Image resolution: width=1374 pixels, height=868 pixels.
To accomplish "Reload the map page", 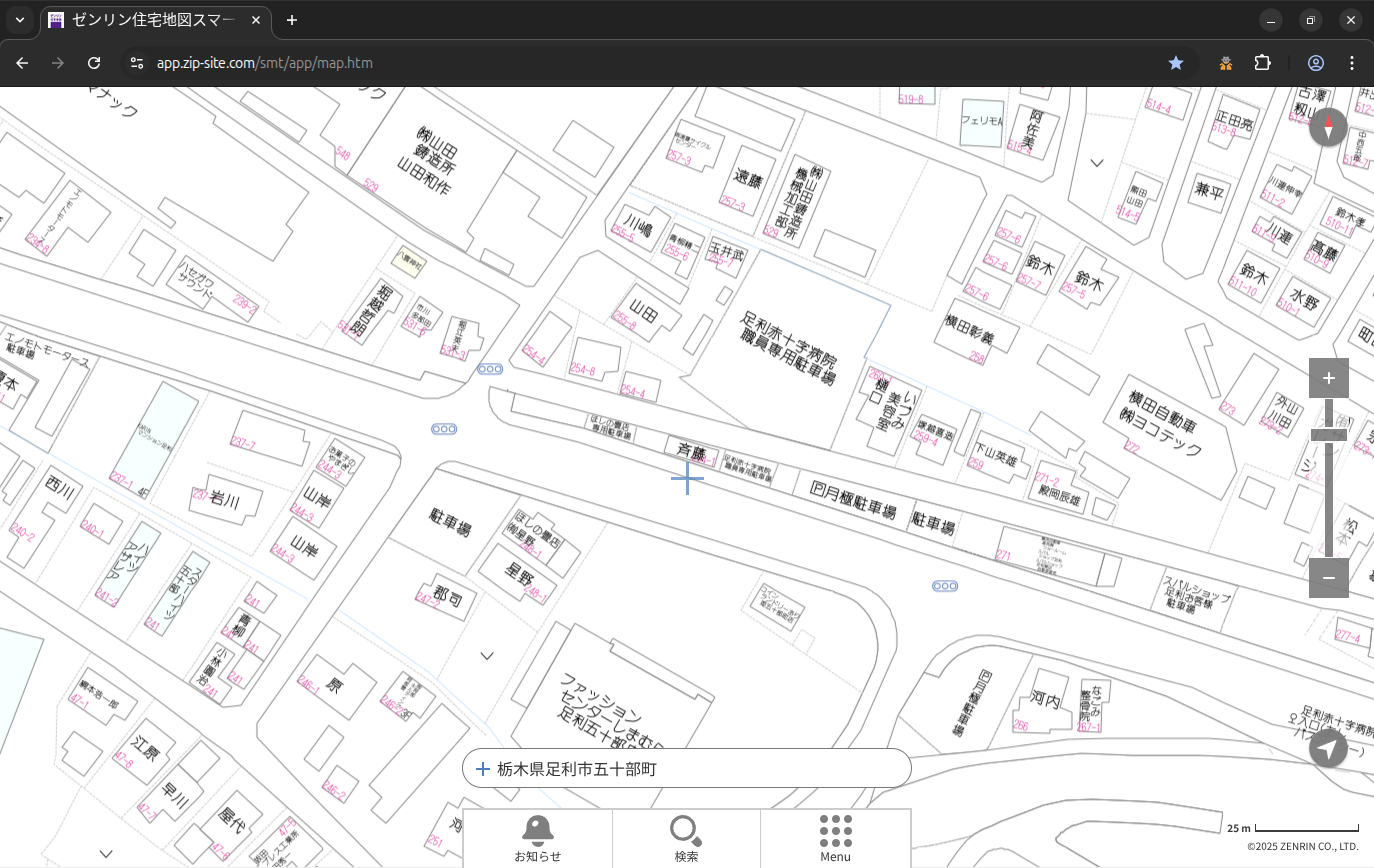I will [x=94, y=63].
